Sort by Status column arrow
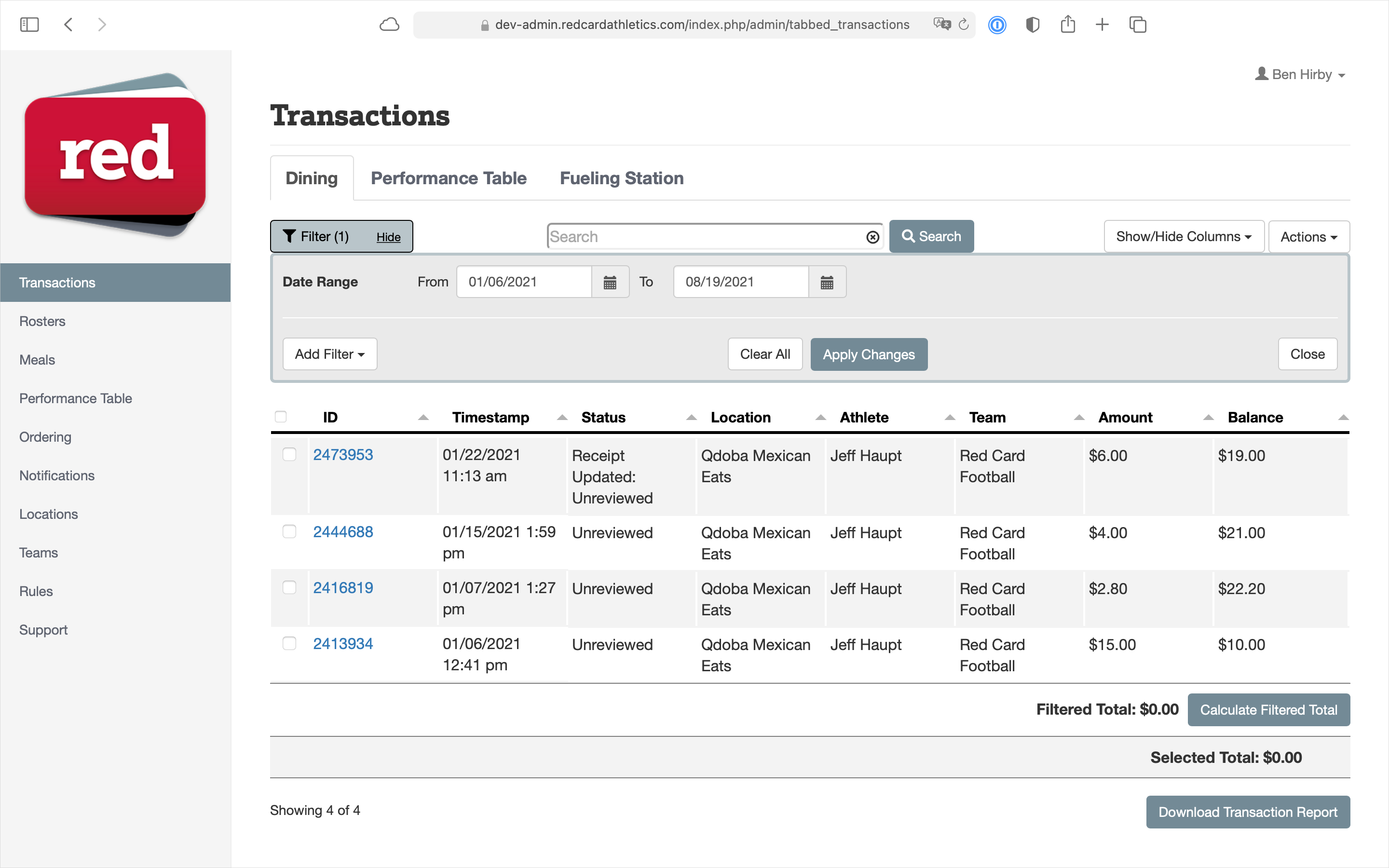Image resolution: width=1389 pixels, height=868 pixels. (x=692, y=418)
